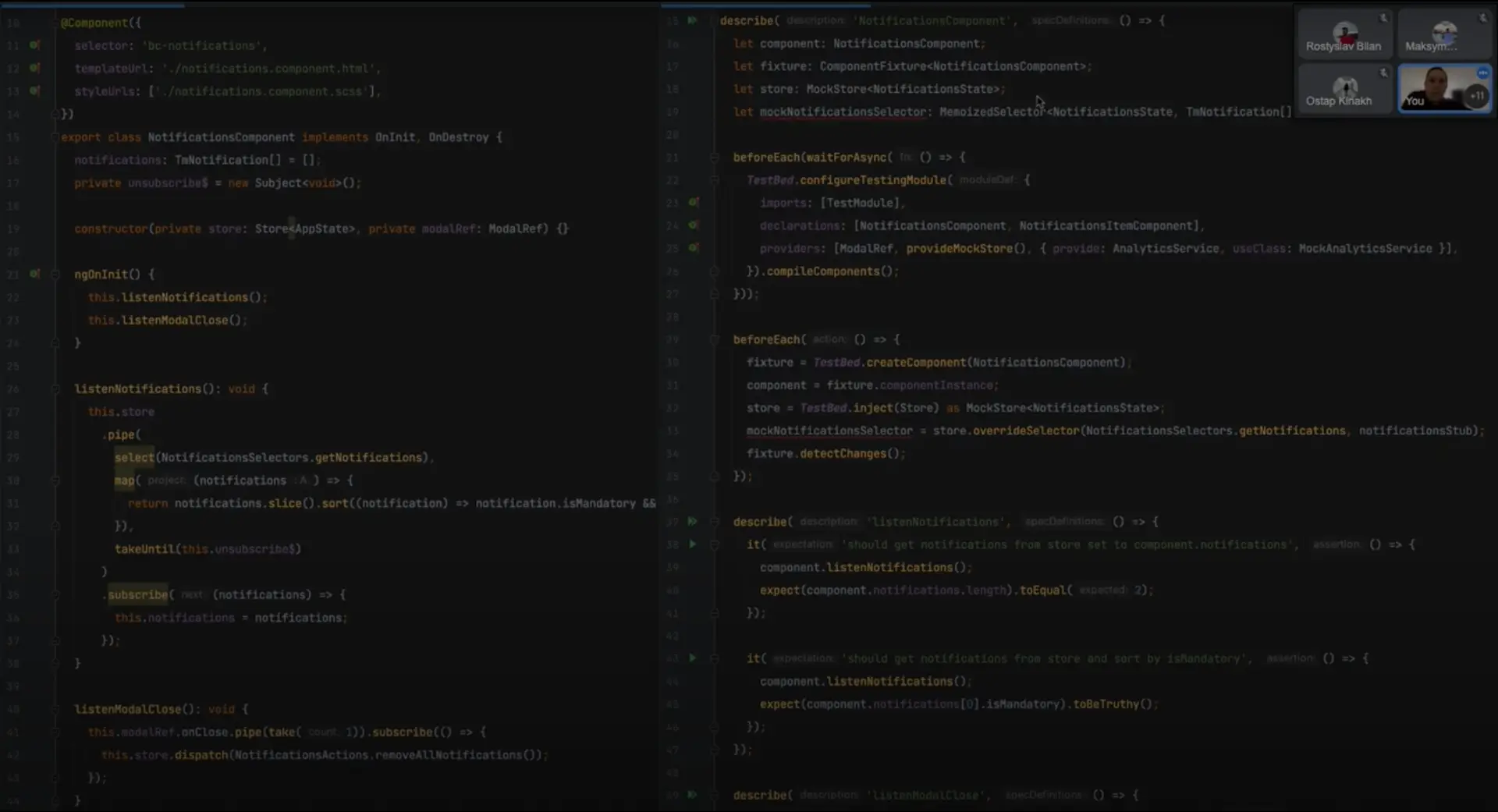1498x812 pixels.
Task: Run the listenNotifications describe block
Action: coord(692,521)
